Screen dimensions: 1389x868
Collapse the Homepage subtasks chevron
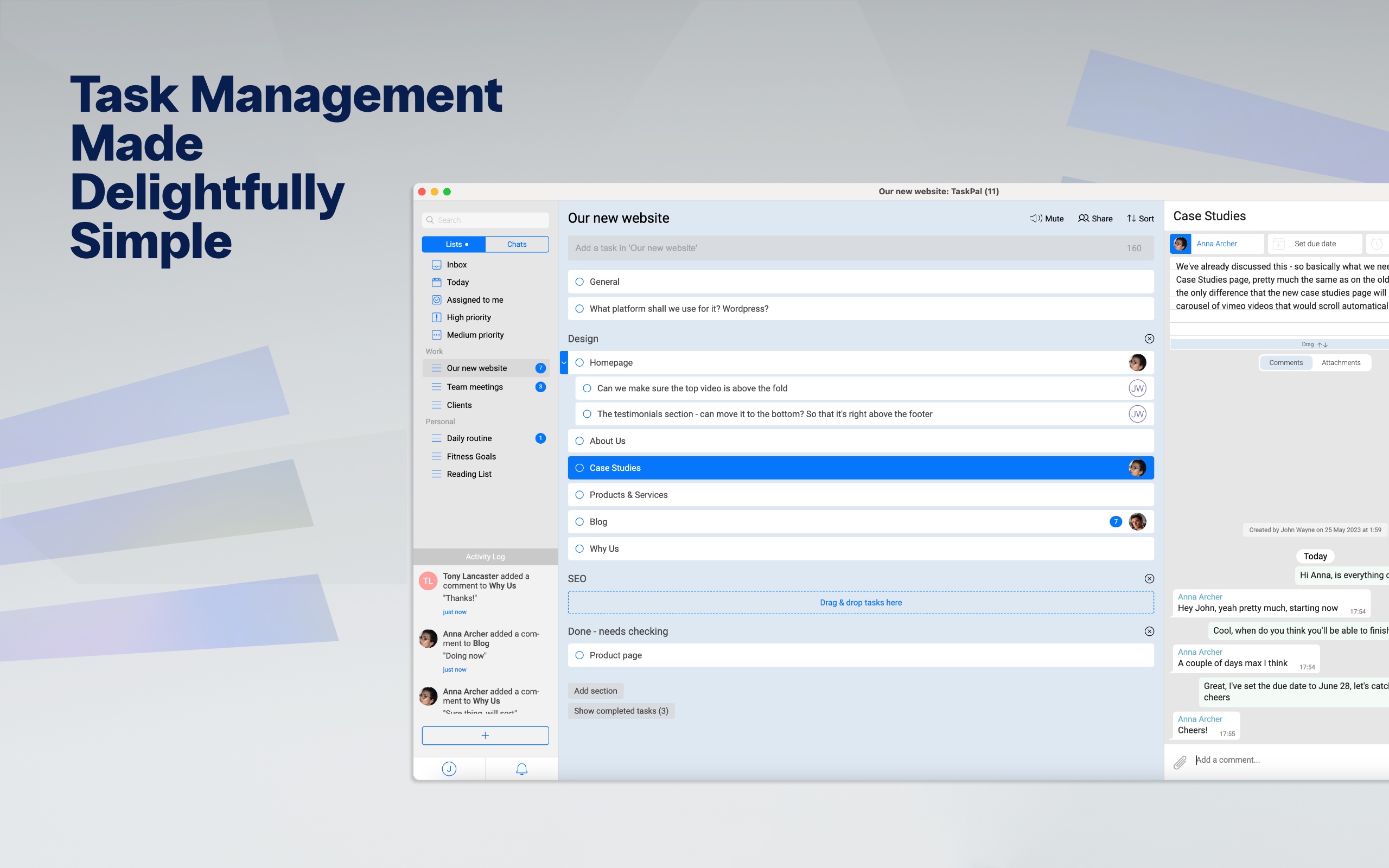point(564,363)
